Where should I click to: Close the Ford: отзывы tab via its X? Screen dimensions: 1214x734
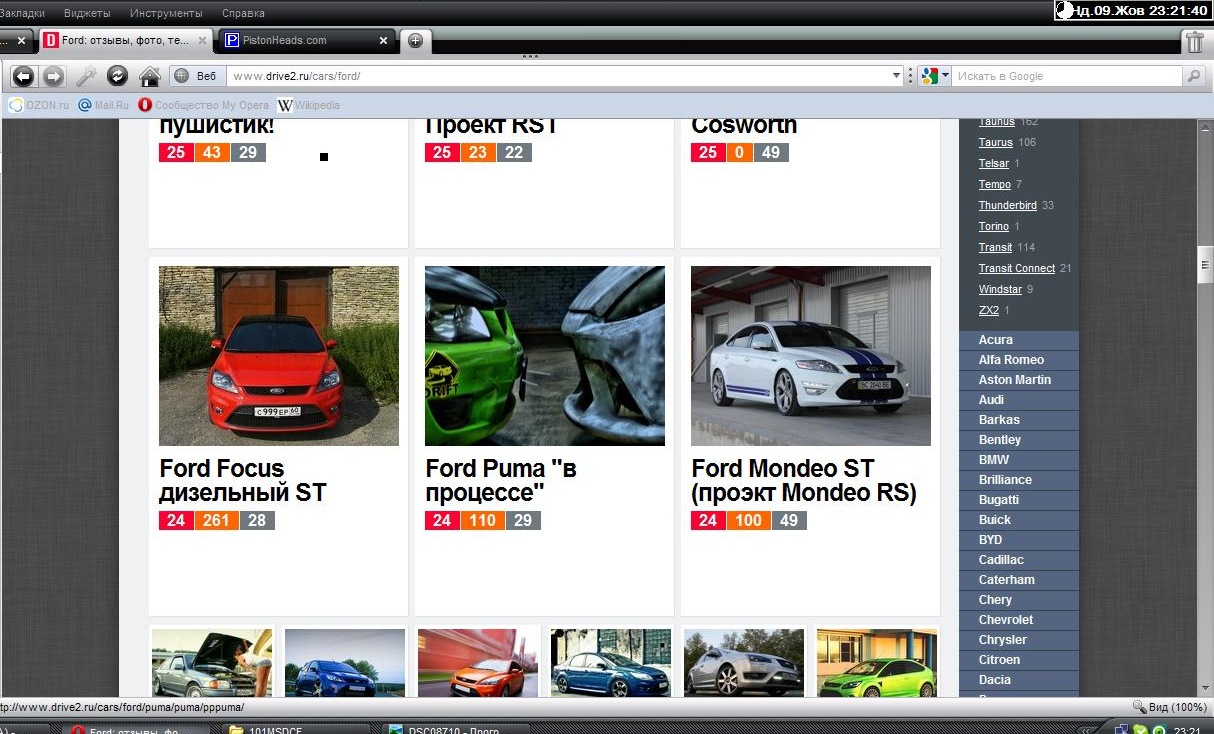click(202, 41)
